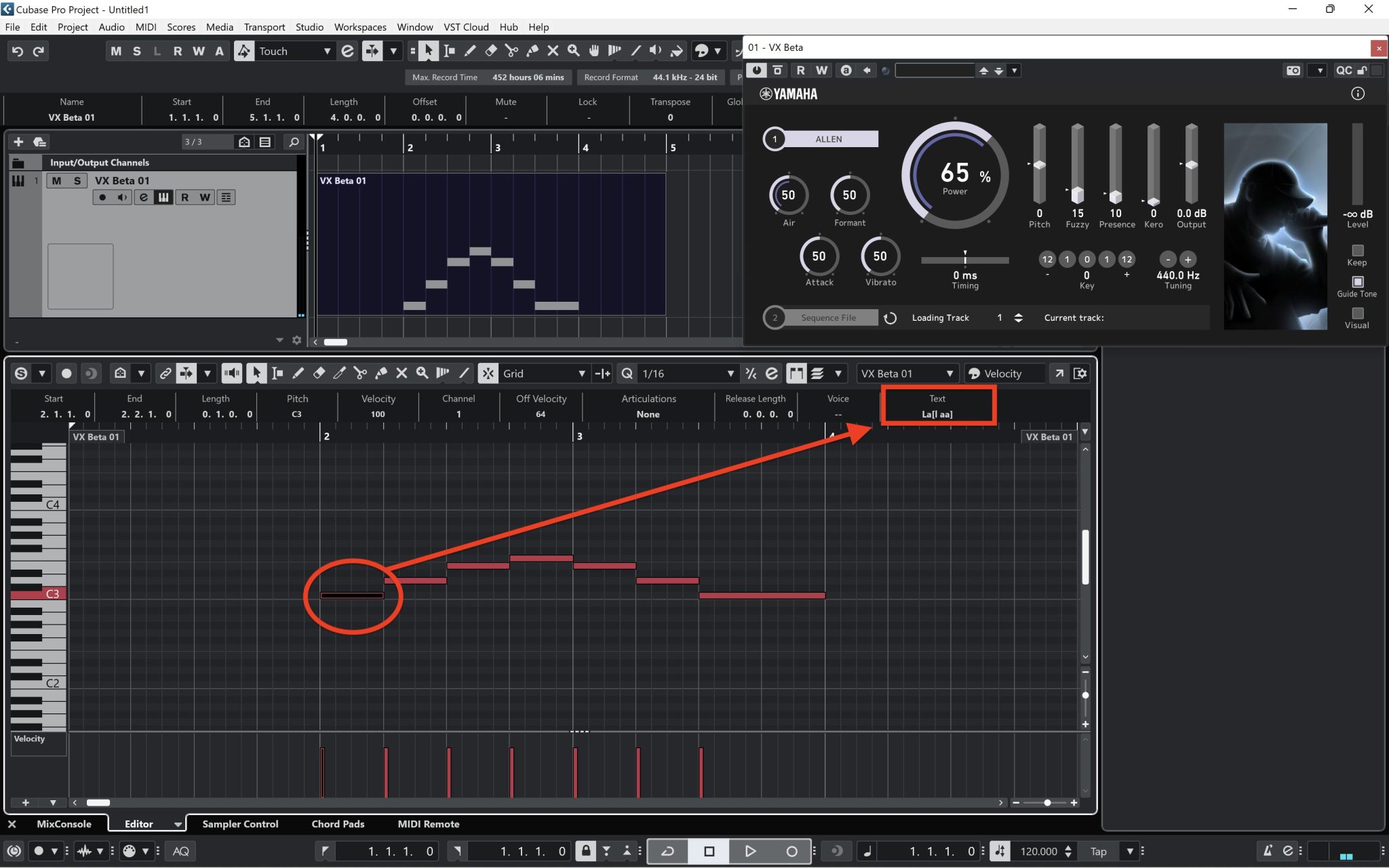The height and width of the screenshot is (868, 1389).
Task: Toggle the Guide Tone checkbox
Action: tap(1357, 281)
